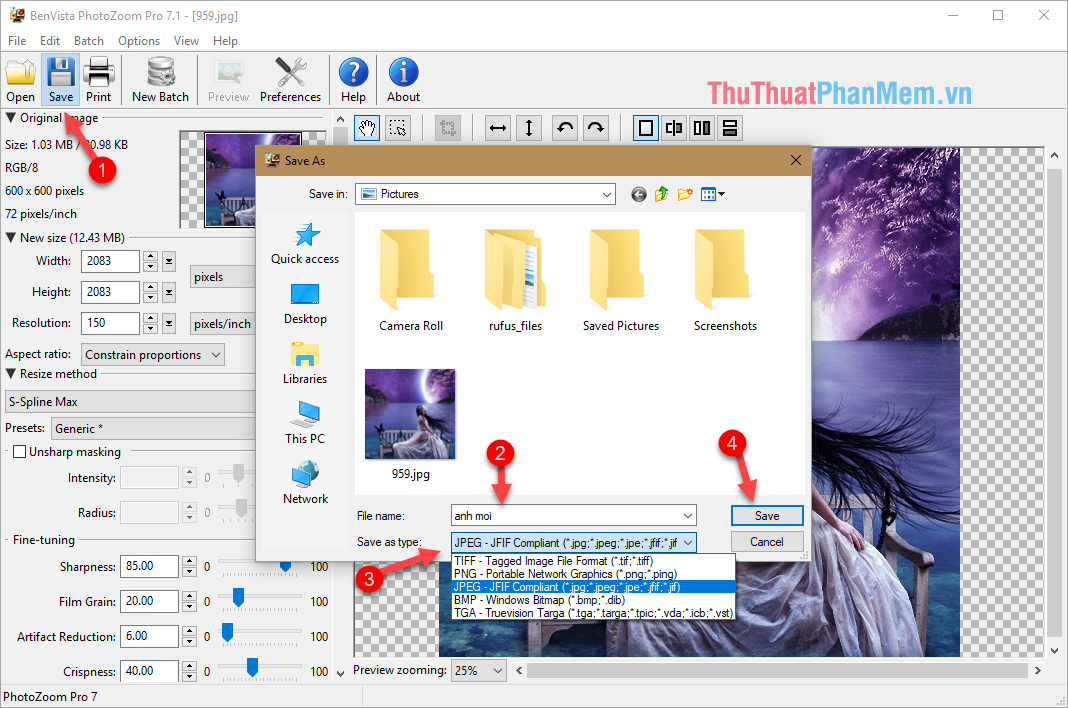
Task: Start a New Batch
Action: 160,80
